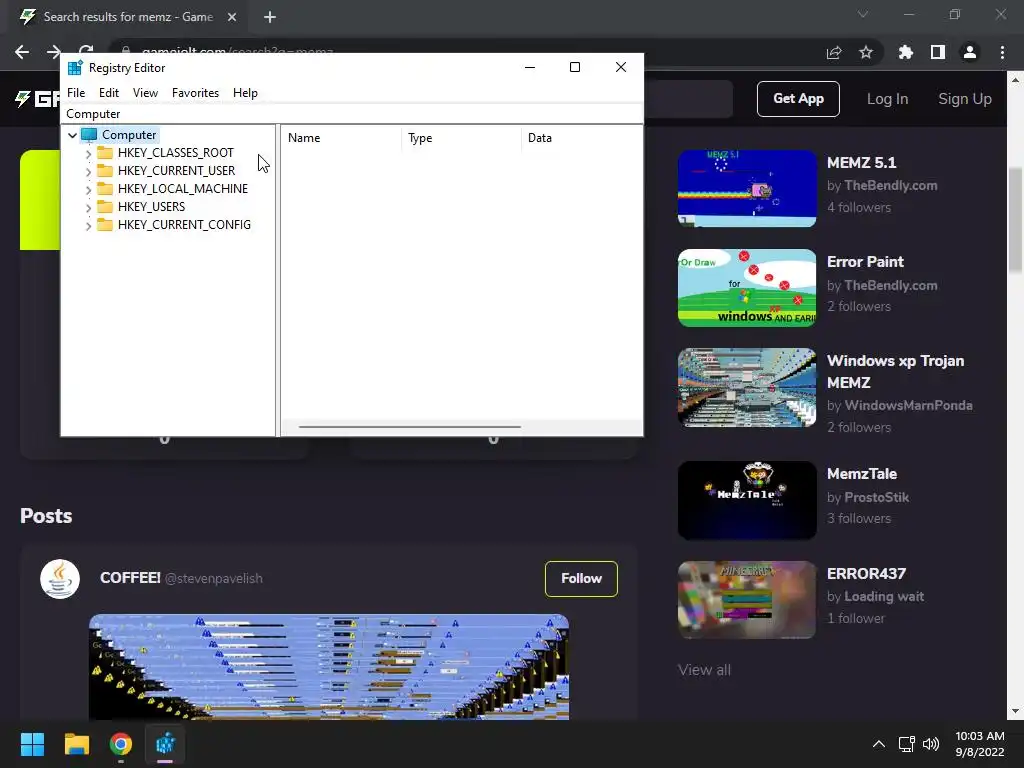Open the MemzTale game thumbnail
This screenshot has width=1024, height=768.
pos(747,500)
